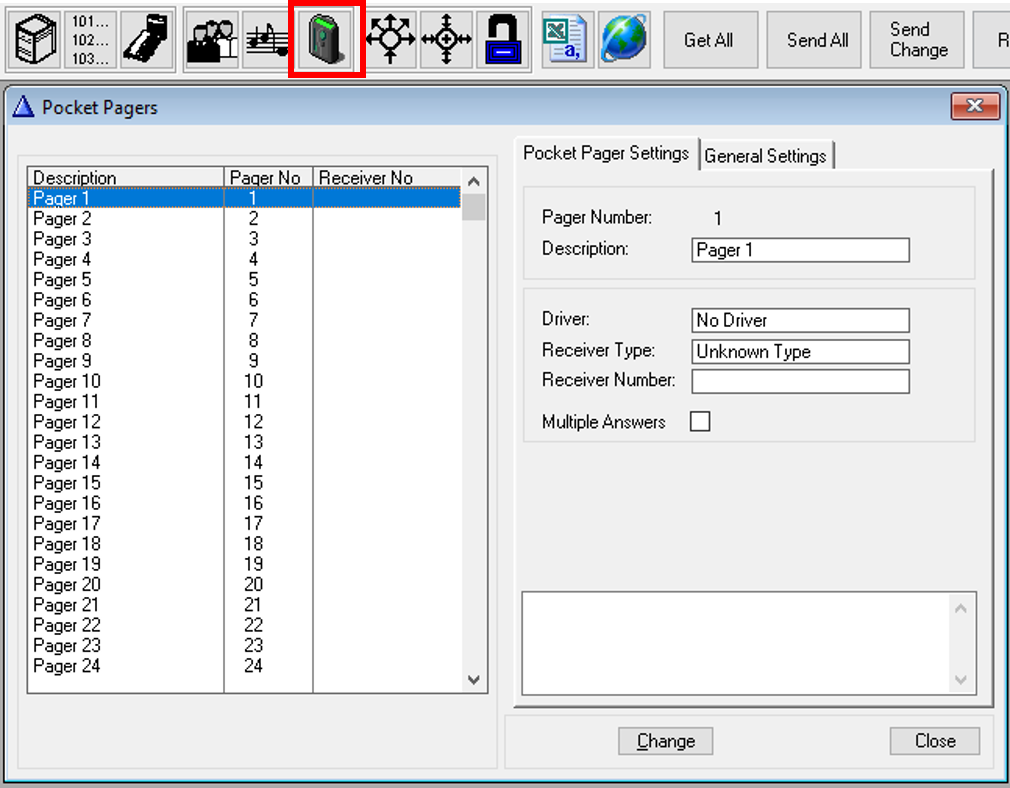Select the Pager 24 row
The image size is (1010, 788).
pyautogui.click(x=245, y=666)
